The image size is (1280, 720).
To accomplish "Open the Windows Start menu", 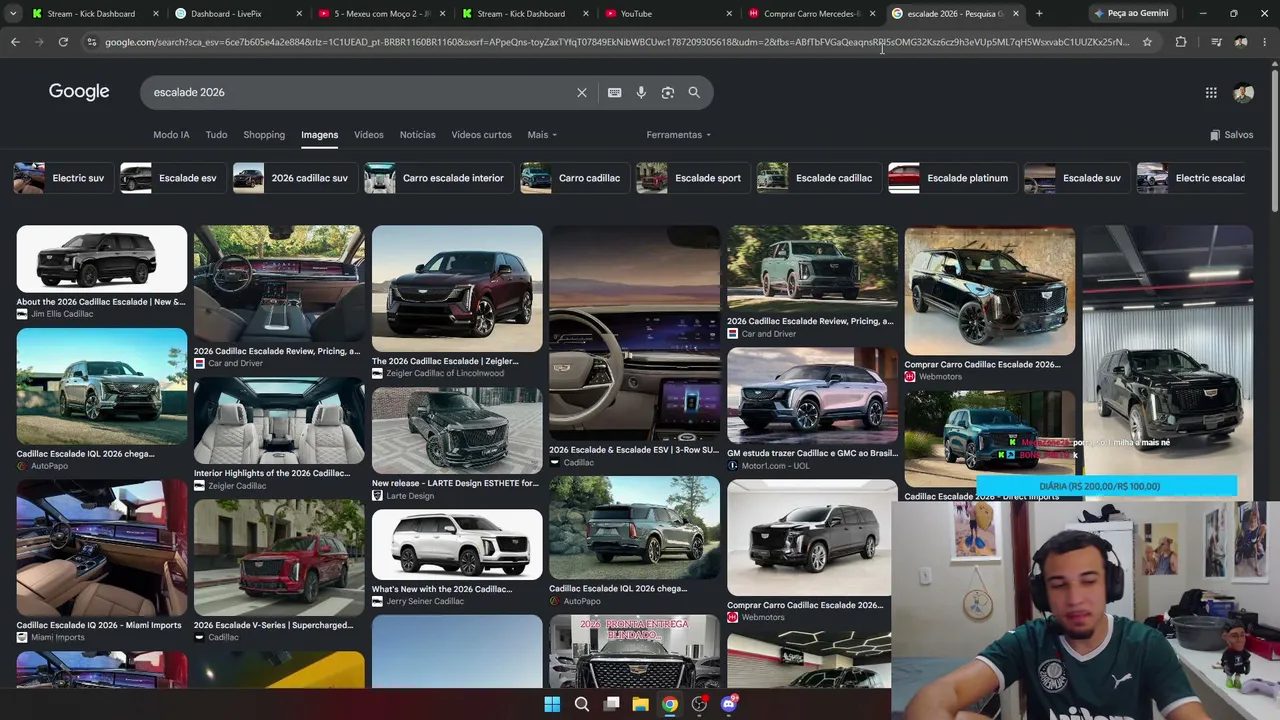I will click(552, 704).
